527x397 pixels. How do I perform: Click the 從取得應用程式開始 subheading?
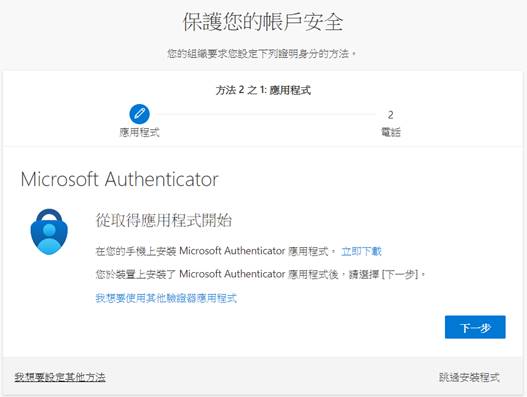164,221
